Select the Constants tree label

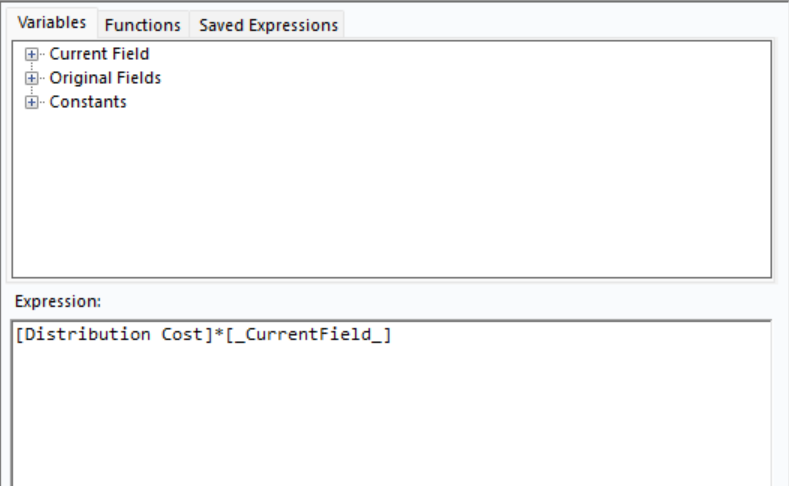pyautogui.click(x=88, y=102)
